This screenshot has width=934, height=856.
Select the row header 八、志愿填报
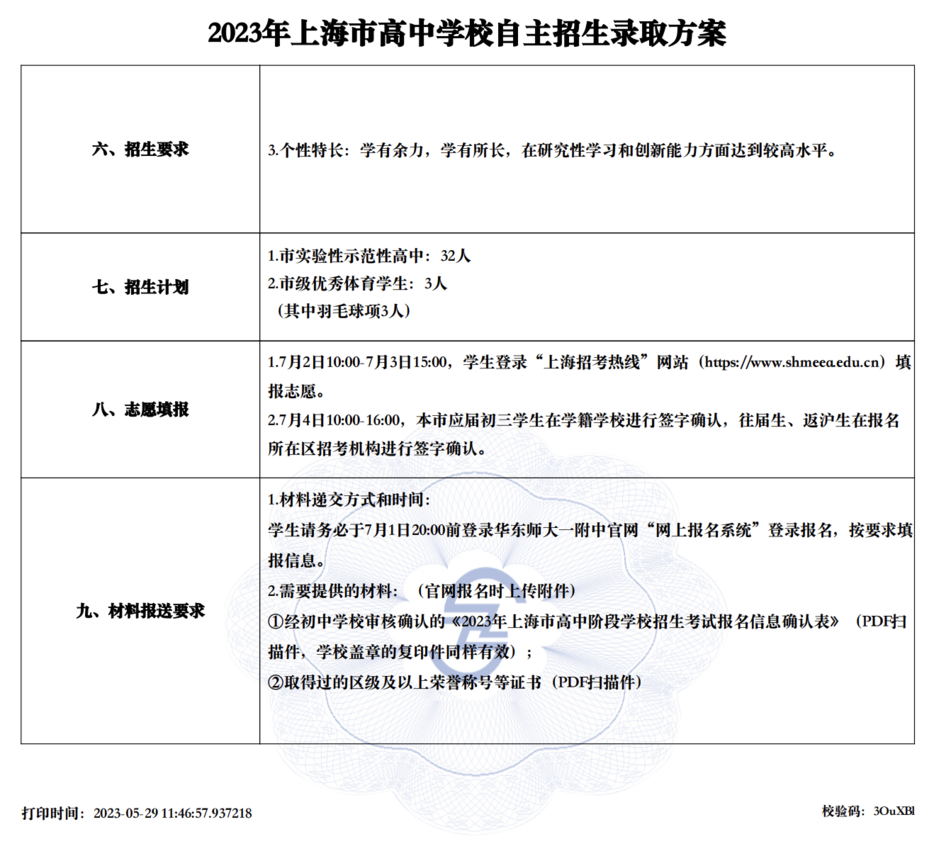(x=140, y=409)
